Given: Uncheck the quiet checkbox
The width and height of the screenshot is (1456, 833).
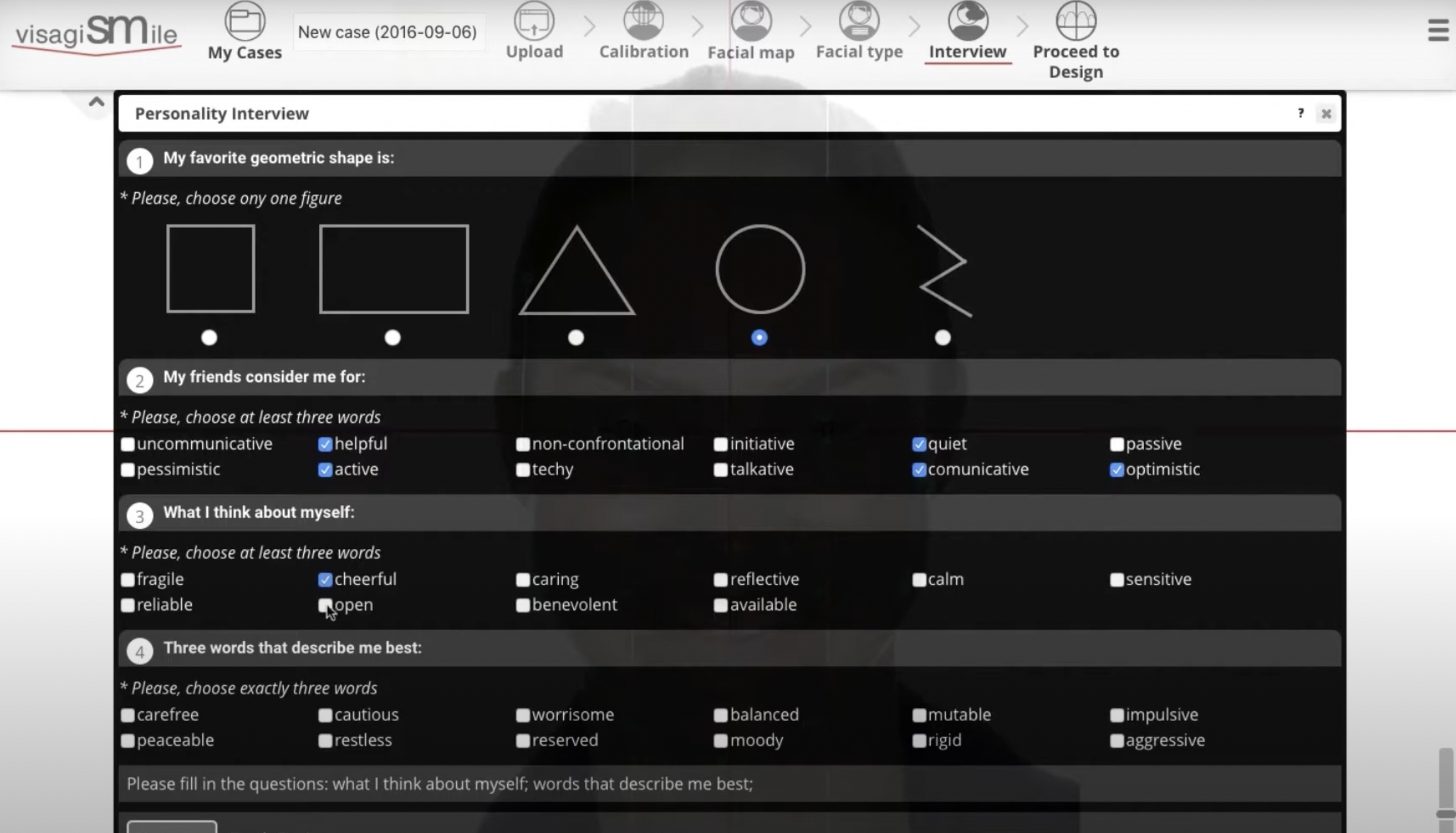Looking at the screenshot, I should 919,444.
